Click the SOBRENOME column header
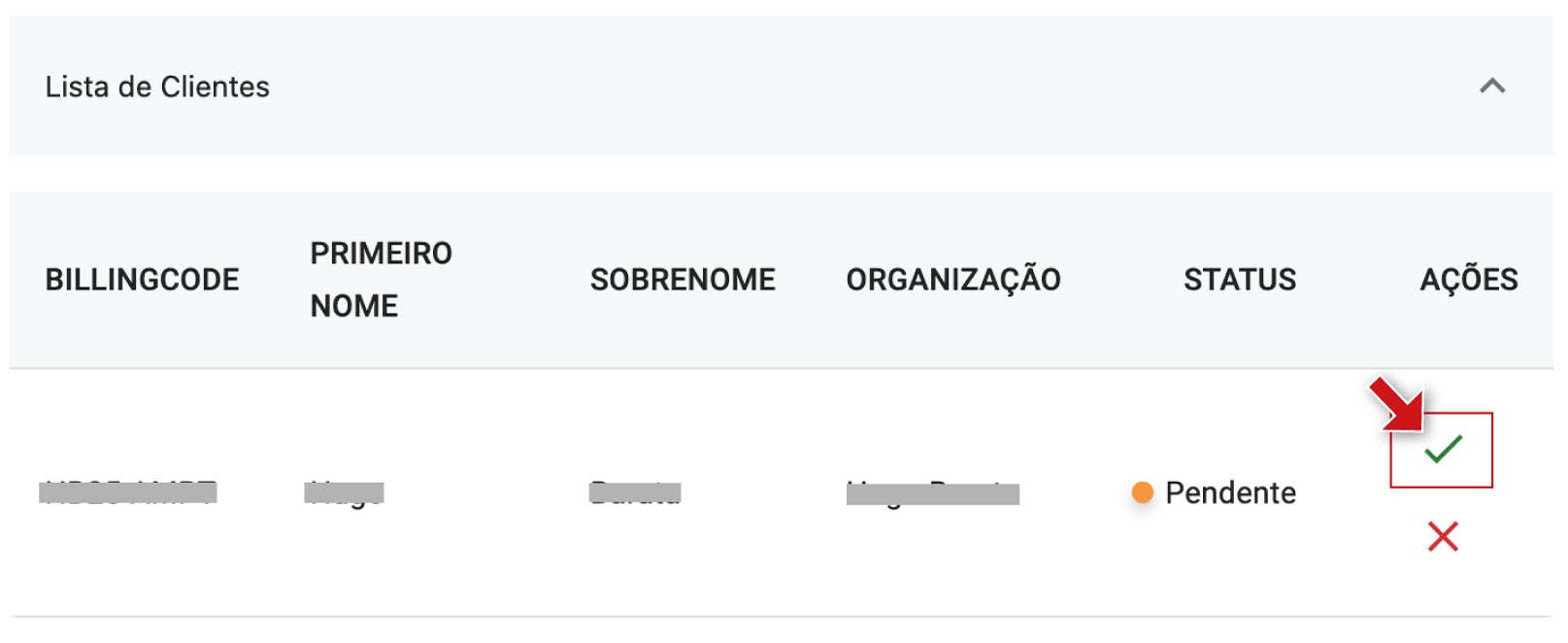The width and height of the screenshot is (1568, 643). click(683, 280)
